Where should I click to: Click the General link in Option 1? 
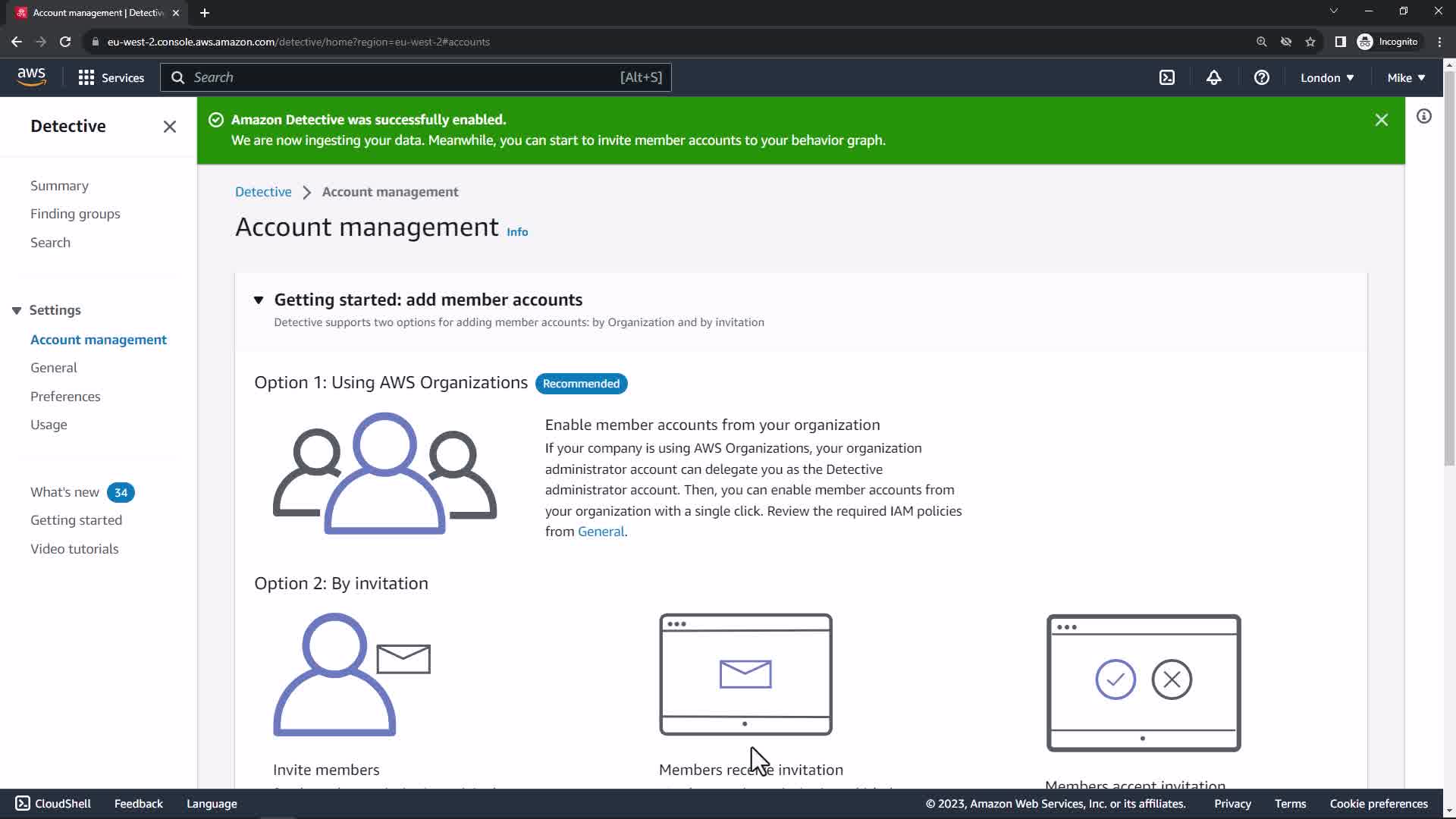point(601,532)
